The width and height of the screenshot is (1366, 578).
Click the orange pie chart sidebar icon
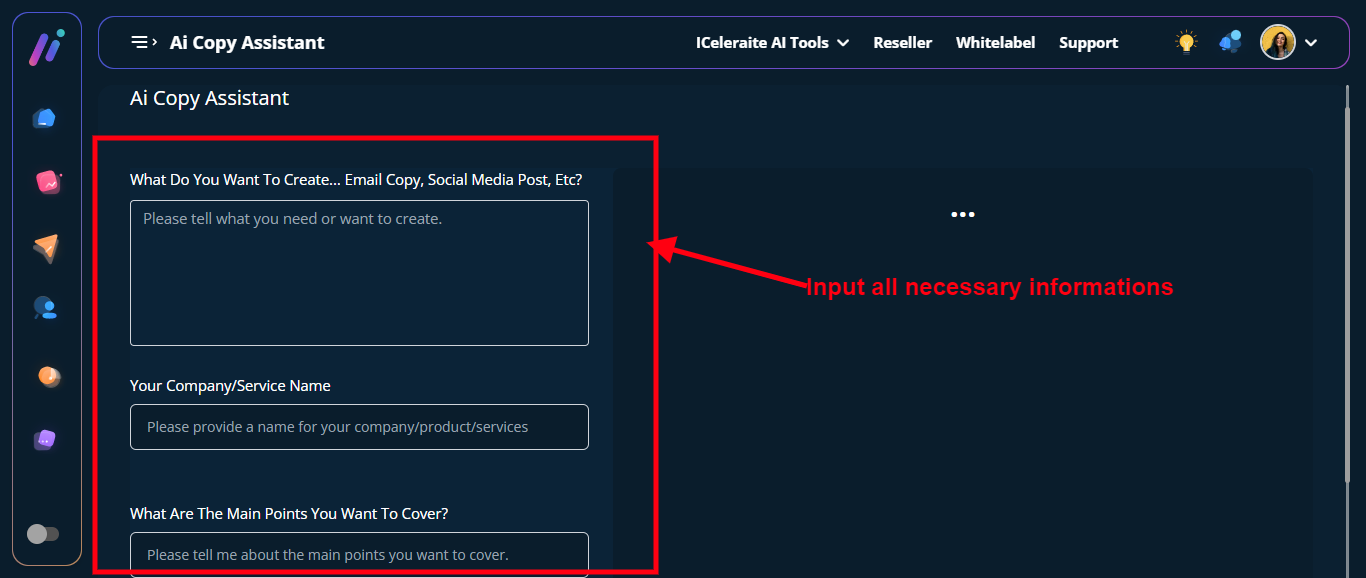point(48,376)
